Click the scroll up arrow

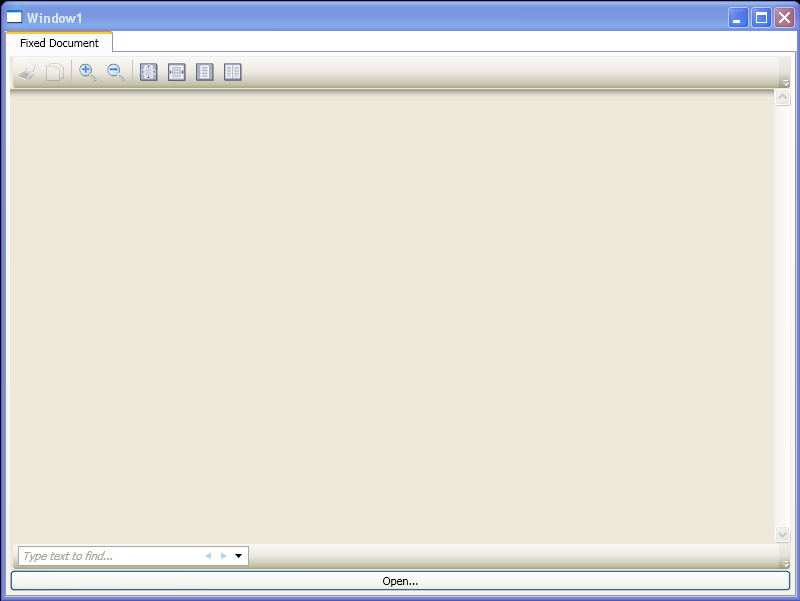[x=782, y=97]
